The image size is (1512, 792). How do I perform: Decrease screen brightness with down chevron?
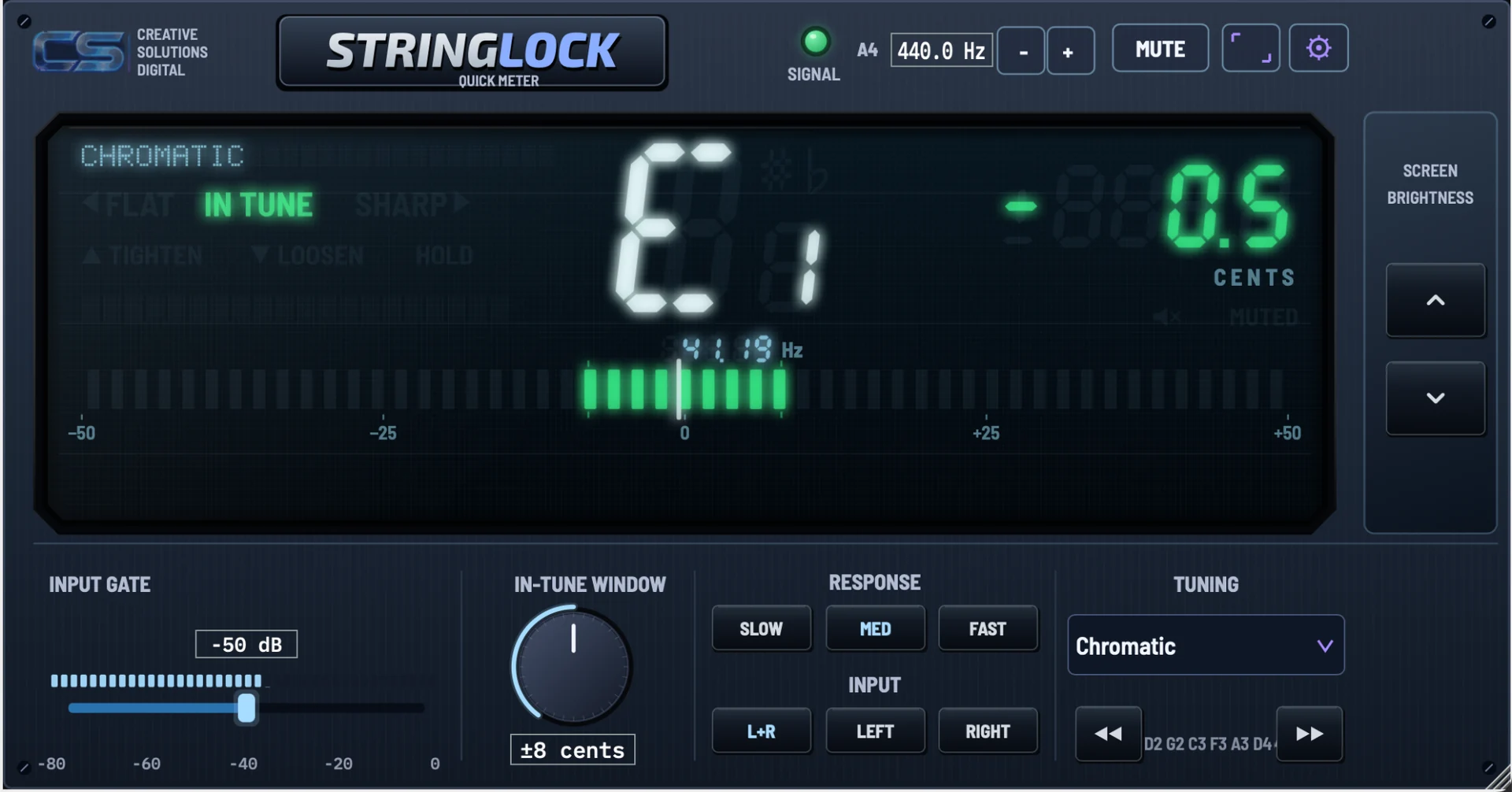1436,398
